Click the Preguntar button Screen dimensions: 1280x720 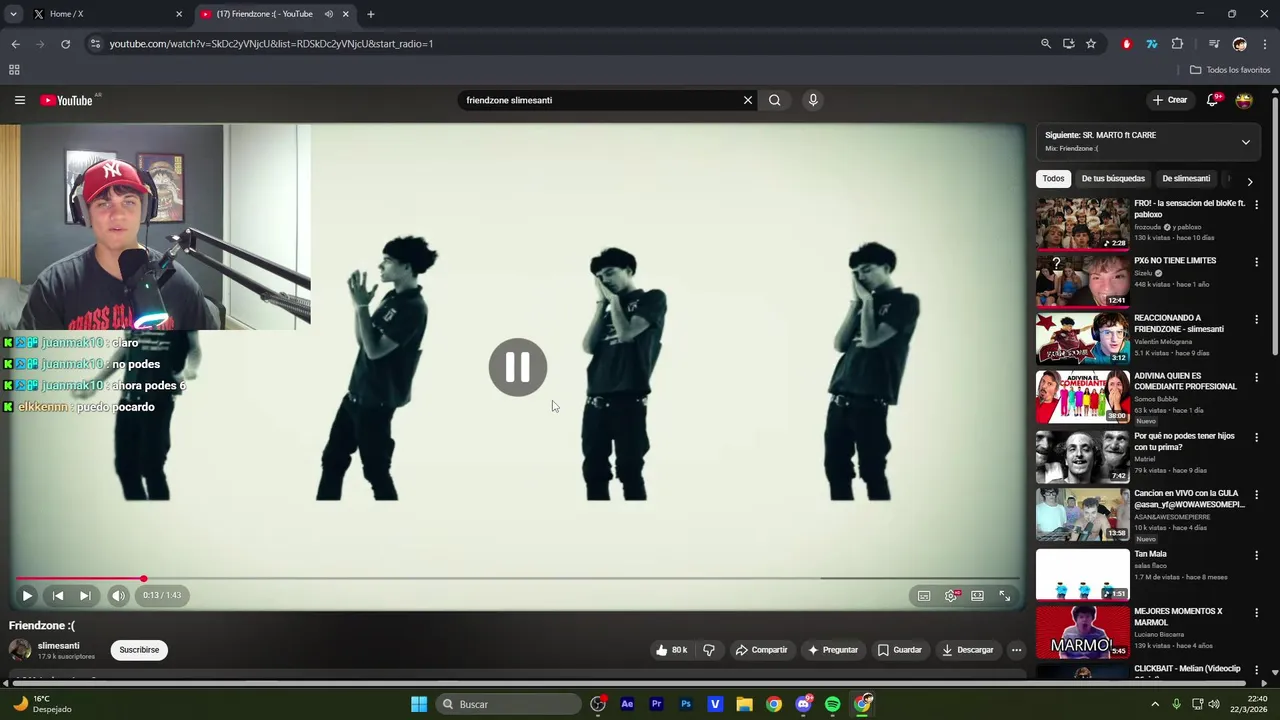pos(833,650)
